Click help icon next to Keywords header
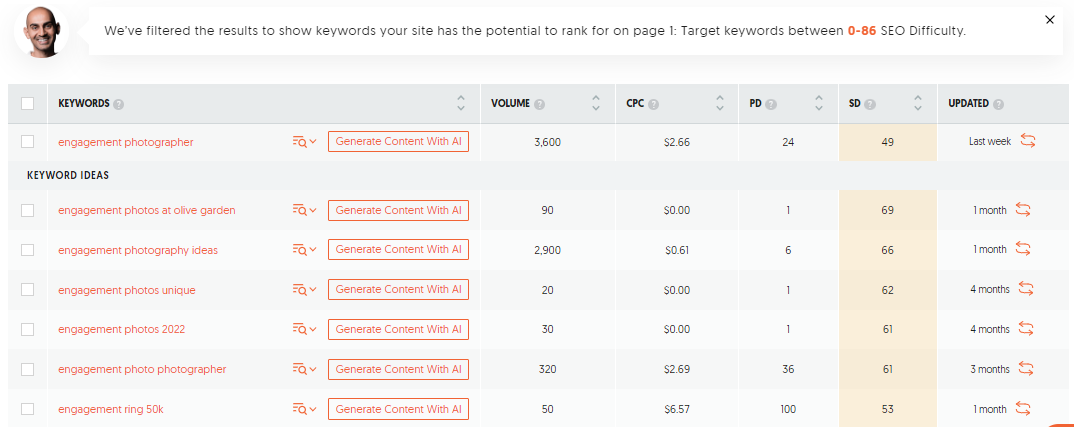Screen dimensions: 1074x427 (x=119, y=104)
